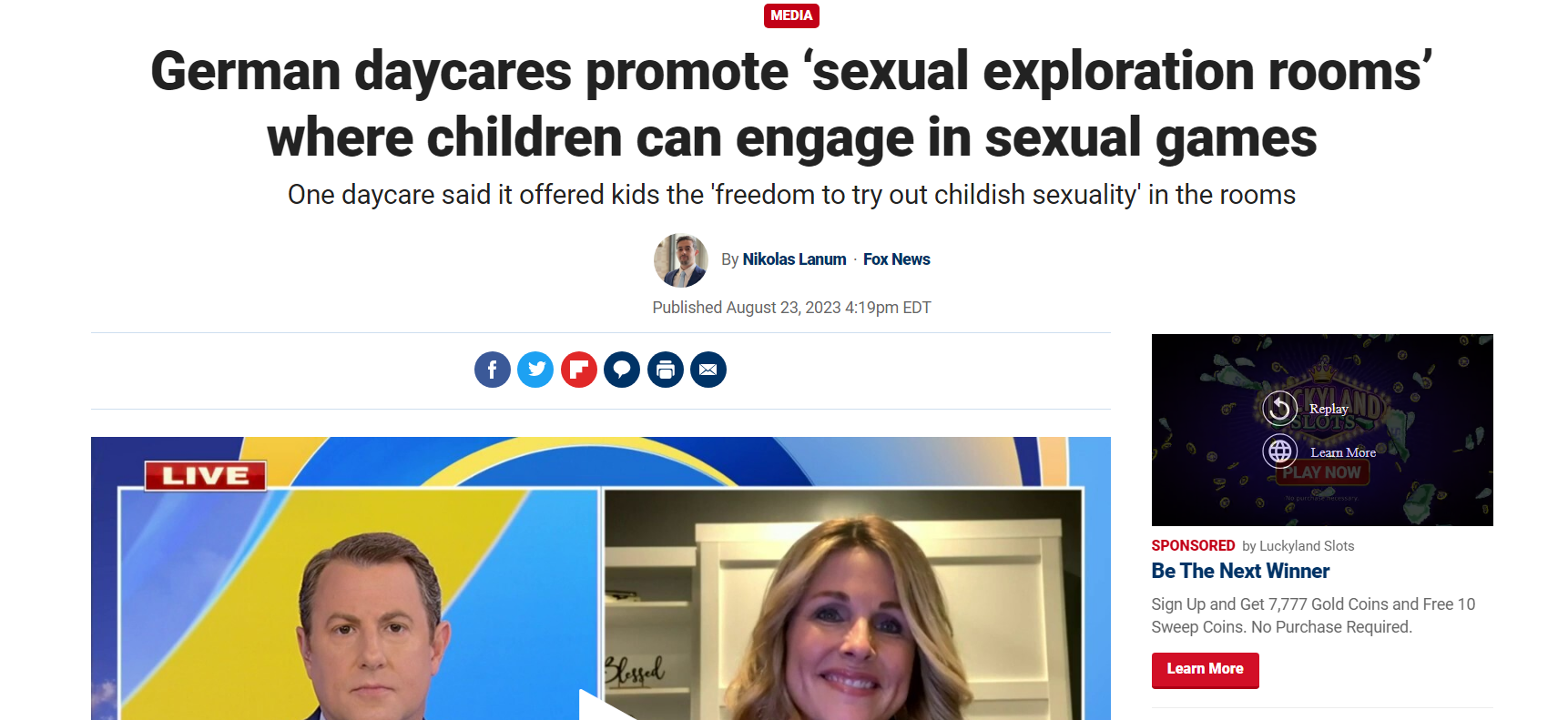Print this article icon
Image resolution: width=1568 pixels, height=720 pixels.
(x=666, y=370)
